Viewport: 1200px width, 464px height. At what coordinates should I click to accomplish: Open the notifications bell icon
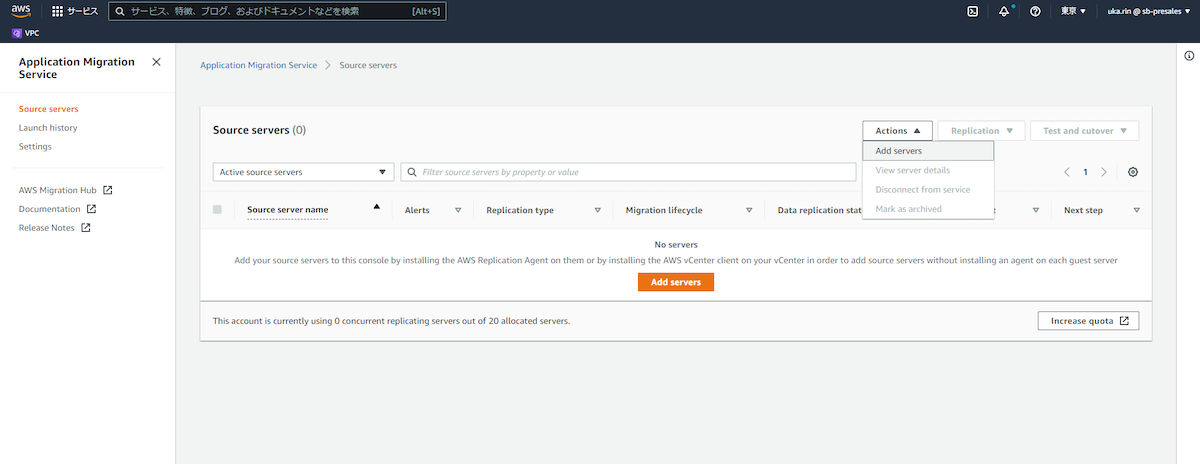[1003, 11]
